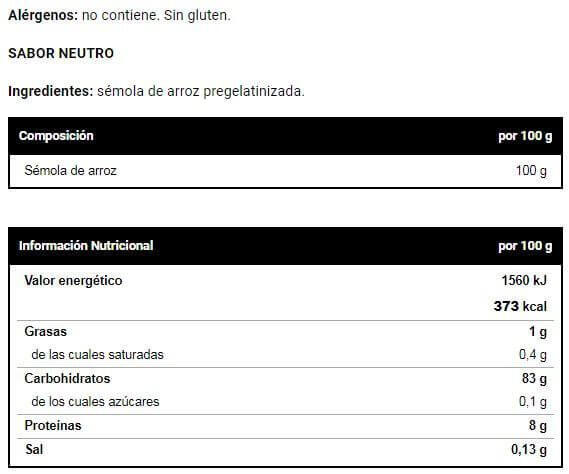The width and height of the screenshot is (569, 474).
Task: Click the 'Composición' table header
Action: click(56, 136)
